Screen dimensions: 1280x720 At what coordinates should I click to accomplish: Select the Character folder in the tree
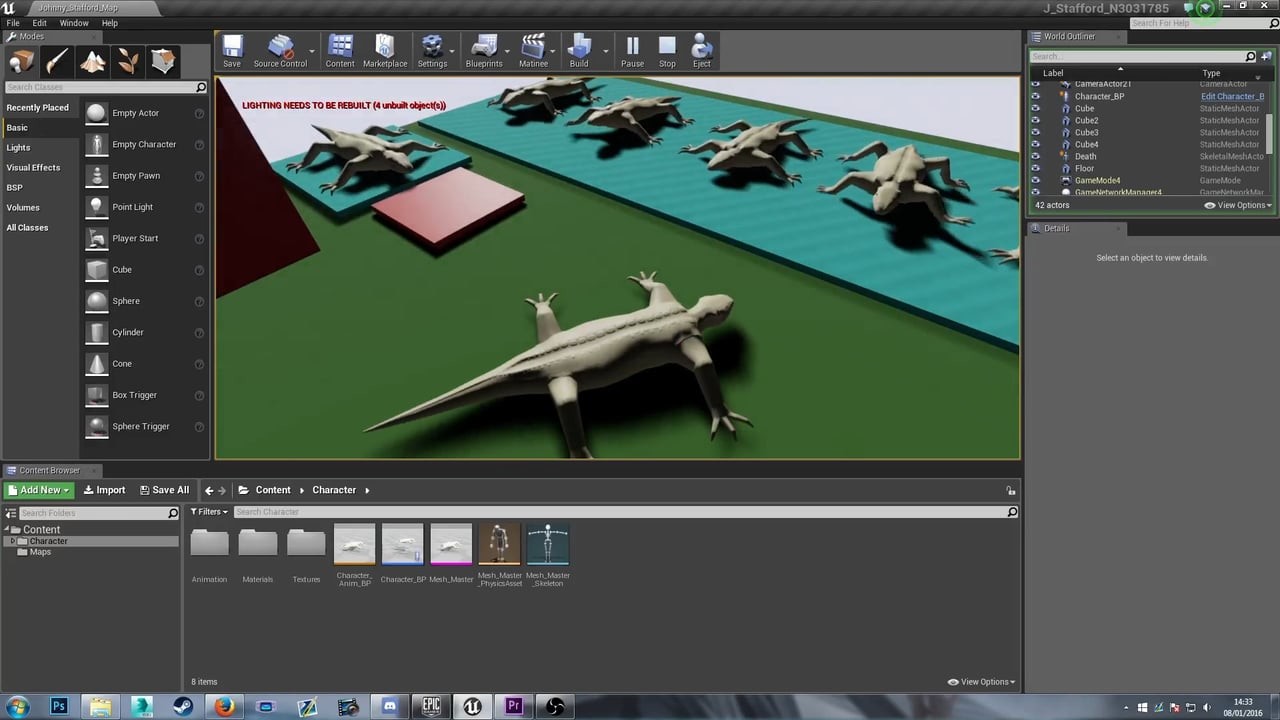click(x=48, y=540)
